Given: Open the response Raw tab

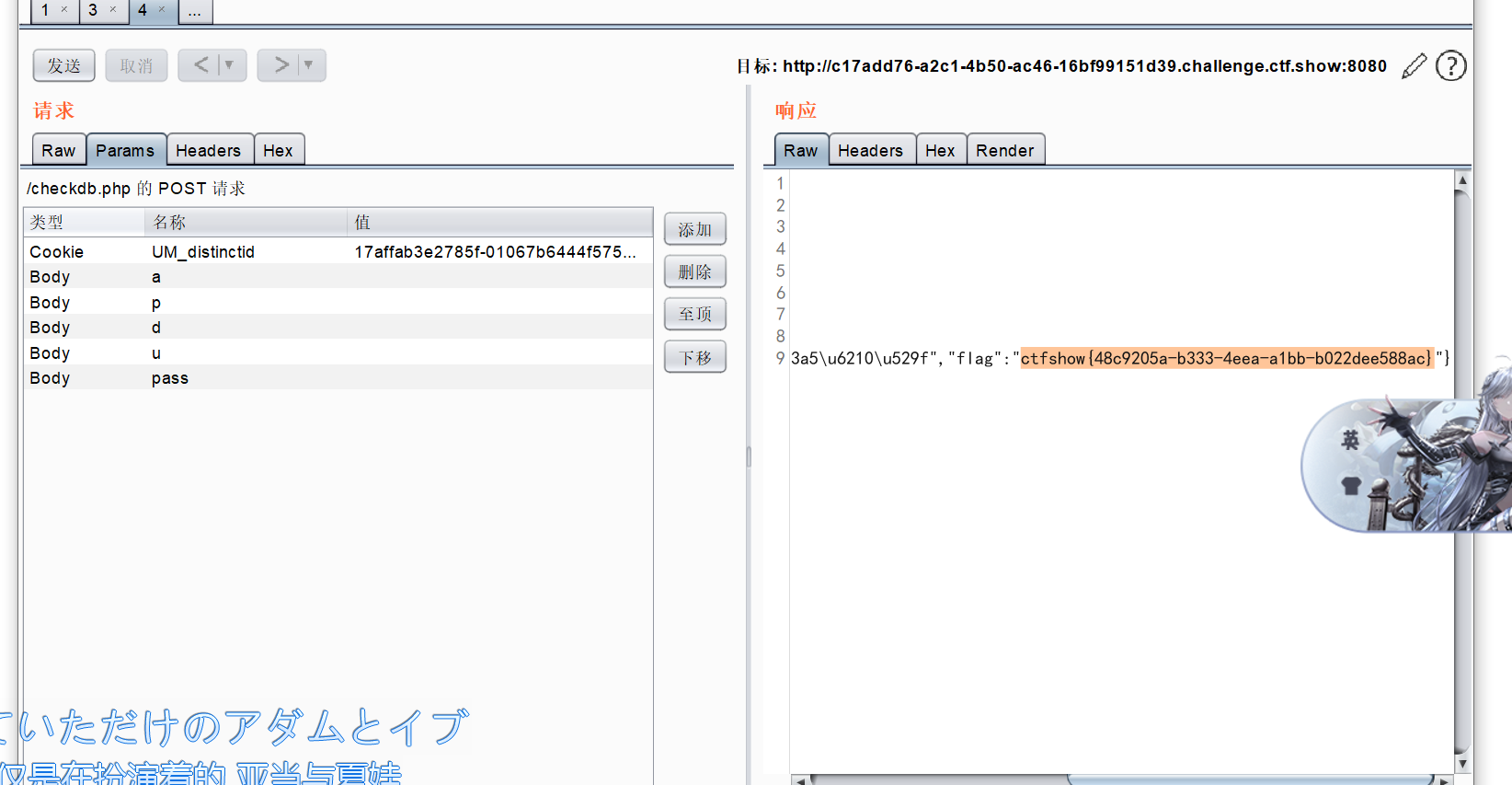Looking at the screenshot, I should (x=801, y=150).
